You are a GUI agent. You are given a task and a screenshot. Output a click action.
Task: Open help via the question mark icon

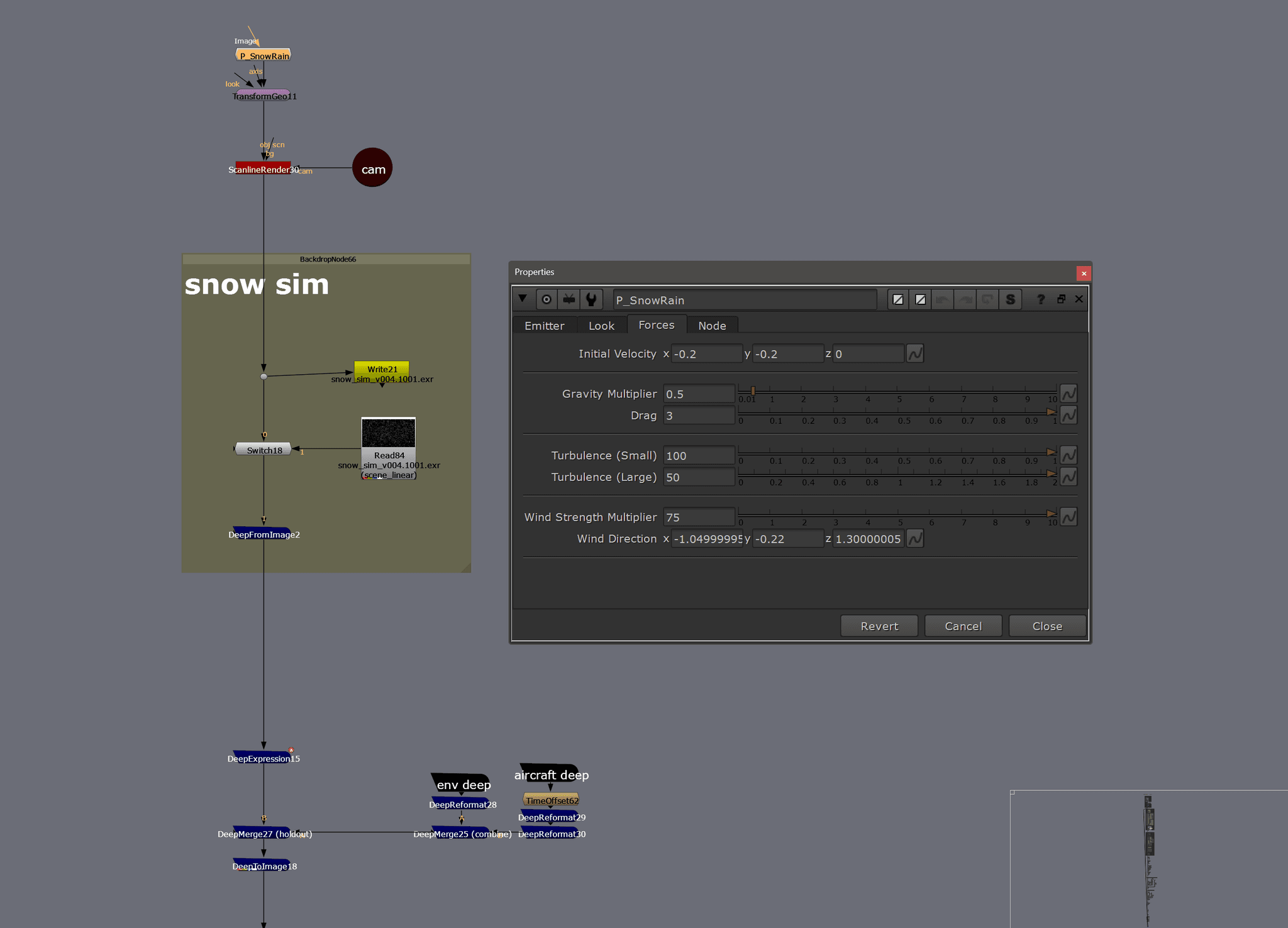point(1041,299)
